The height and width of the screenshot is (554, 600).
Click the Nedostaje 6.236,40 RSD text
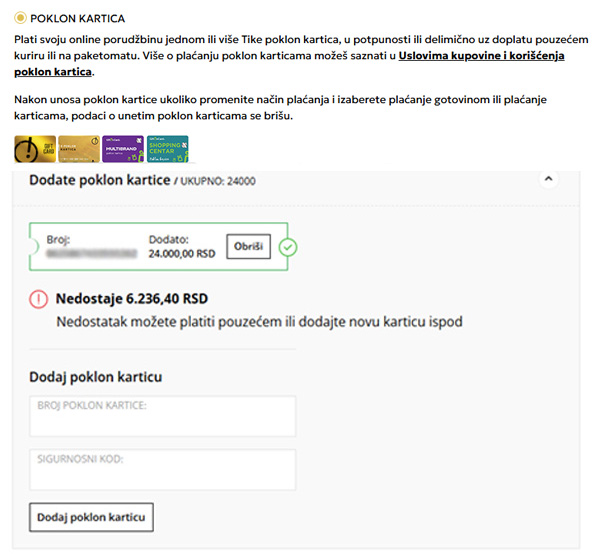click(x=132, y=298)
